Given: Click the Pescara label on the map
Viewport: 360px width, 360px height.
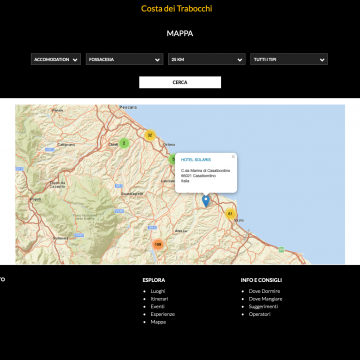Looking at the screenshot, I should point(128,107).
